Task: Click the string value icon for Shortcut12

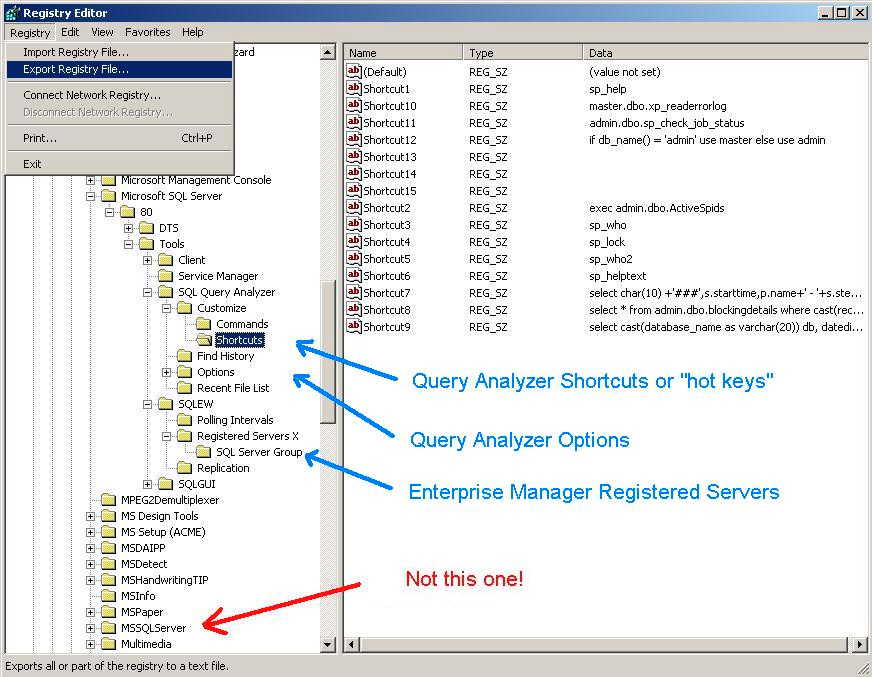Action: tap(354, 139)
